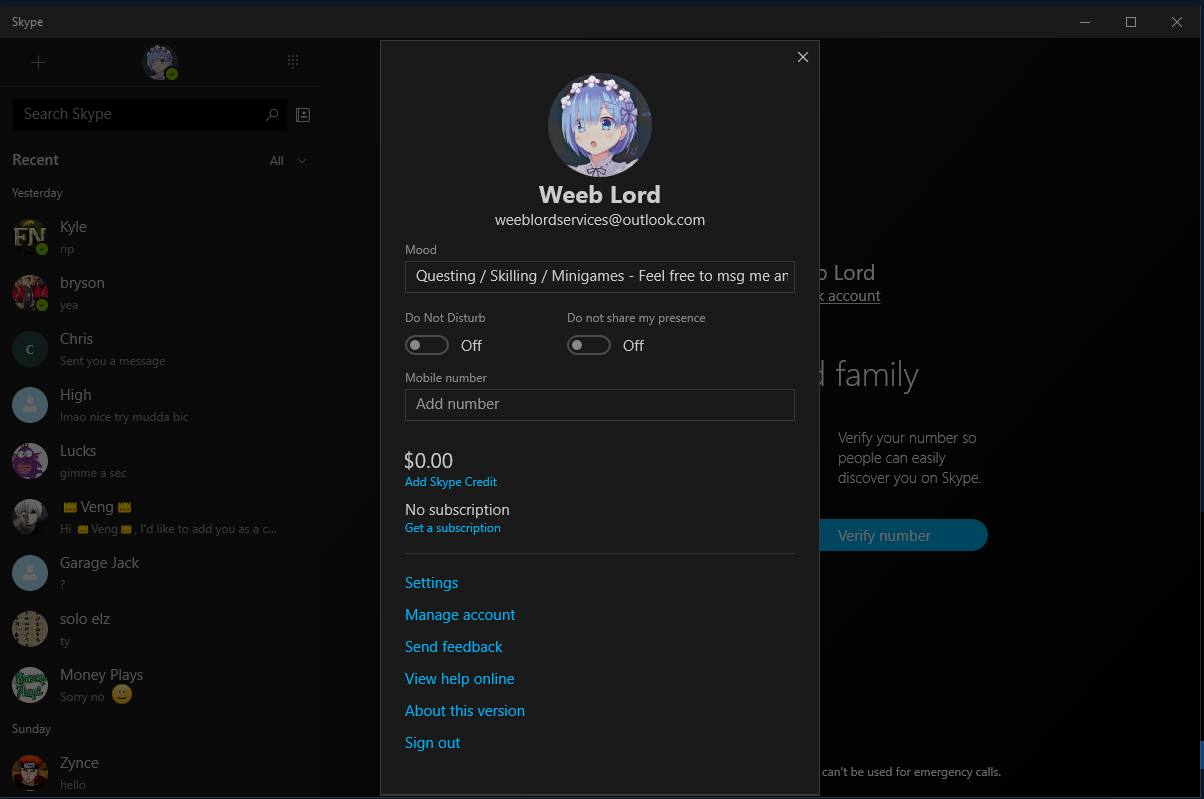Open the contacts book icon

(304, 115)
